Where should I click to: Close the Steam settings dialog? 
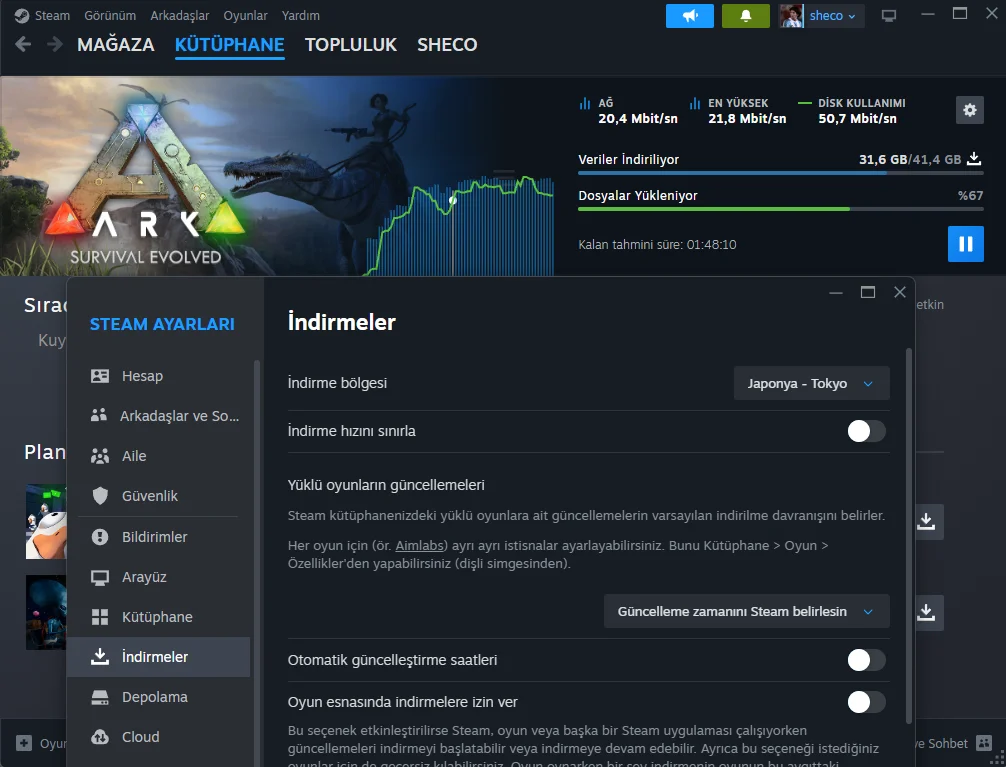point(899,292)
